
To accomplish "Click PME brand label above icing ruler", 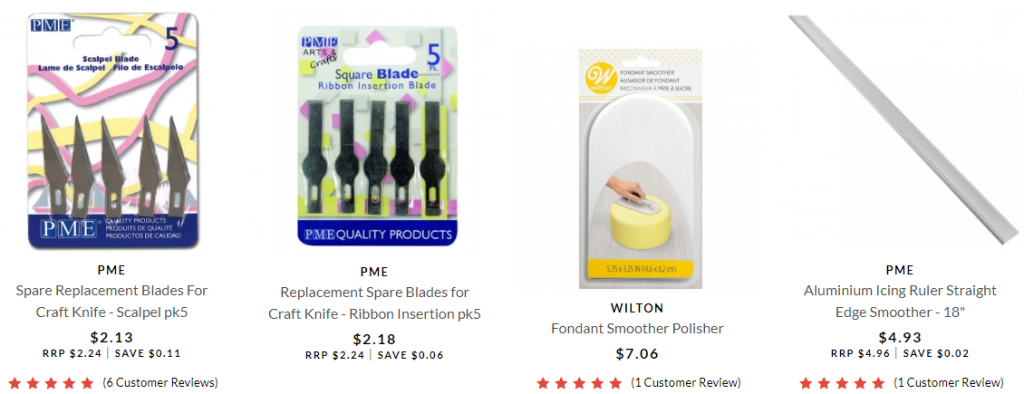I will pos(900,270).
